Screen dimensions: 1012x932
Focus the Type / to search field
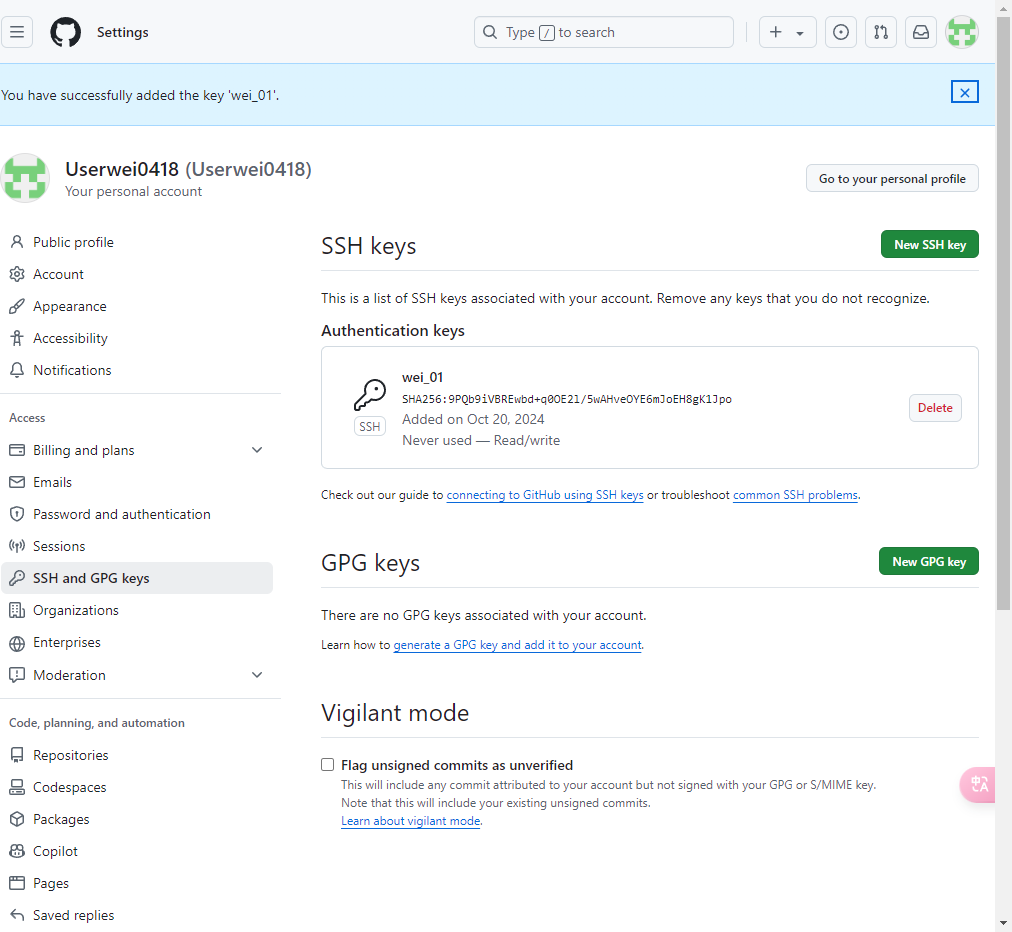coord(603,32)
